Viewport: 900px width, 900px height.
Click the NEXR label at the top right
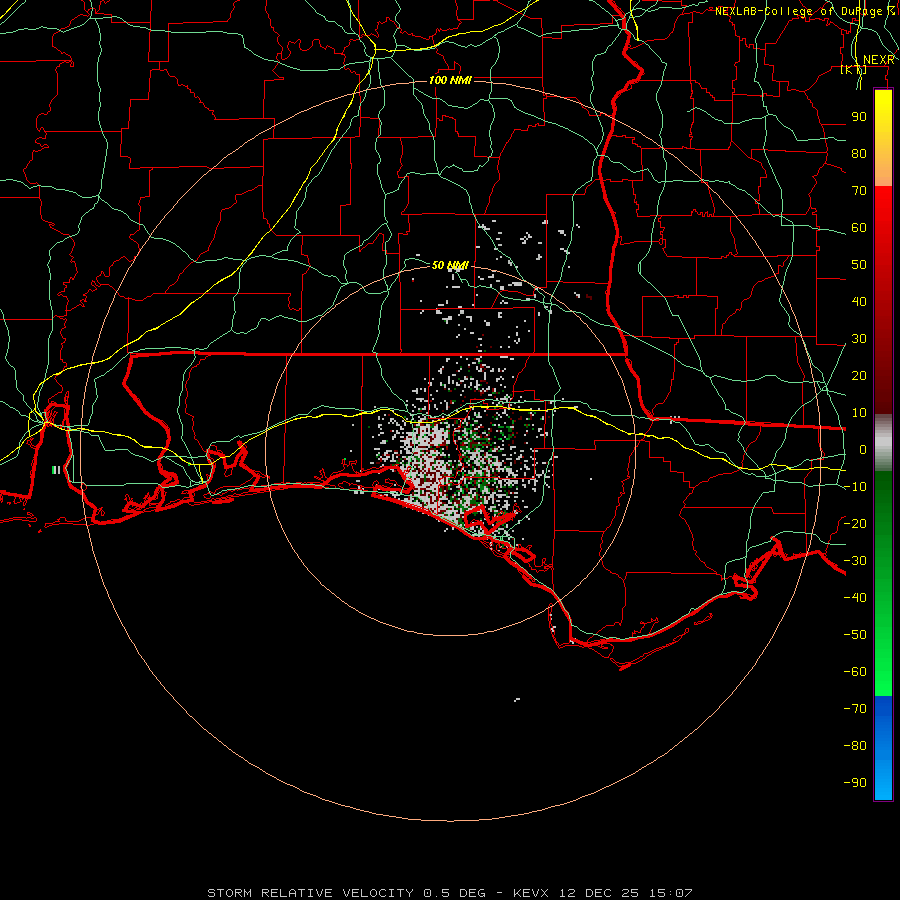pyautogui.click(x=879, y=60)
